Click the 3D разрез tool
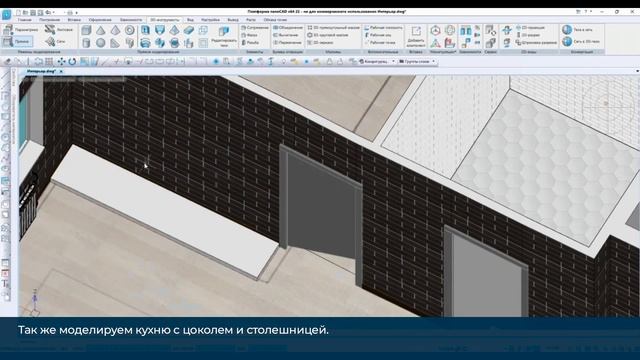This screenshot has height=360, width=640. coord(528,35)
